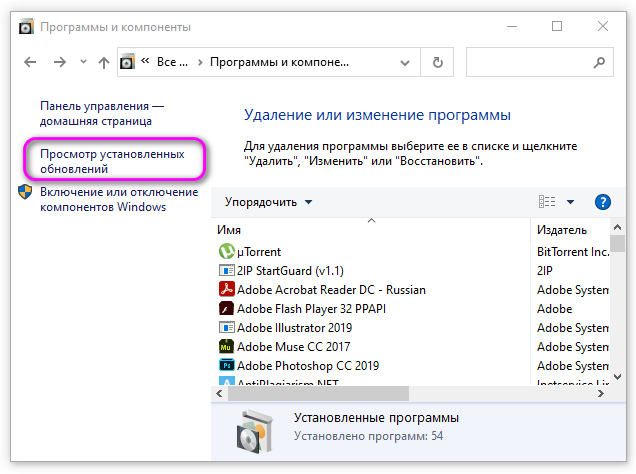Click the Adobe Illustrator 2019 icon
Image resolution: width=636 pixels, height=474 pixels.
(226, 327)
